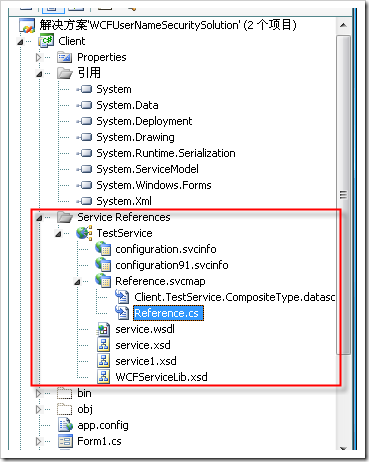The width and height of the screenshot is (369, 462).
Task: Click the reference icon beside System.Runtime.Serialization
Action: [84, 153]
